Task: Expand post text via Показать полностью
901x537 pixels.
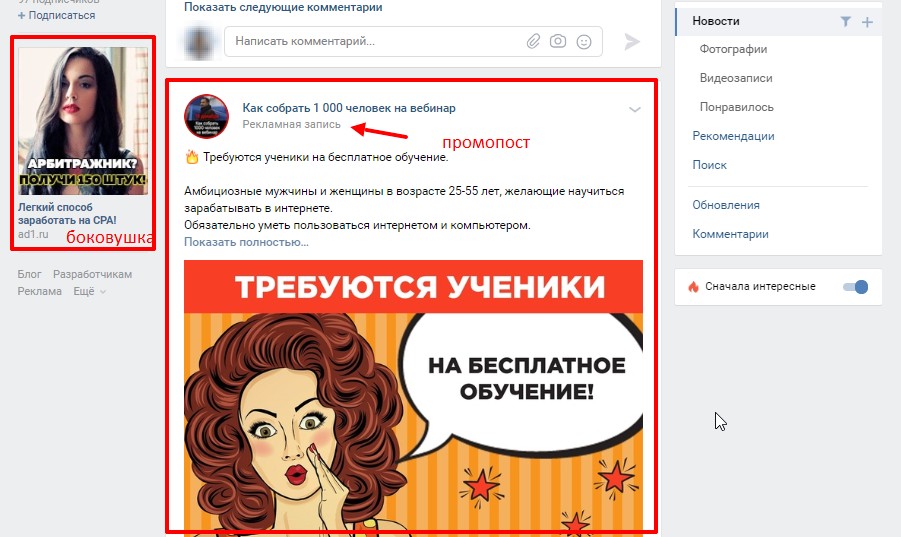Action: point(246,242)
